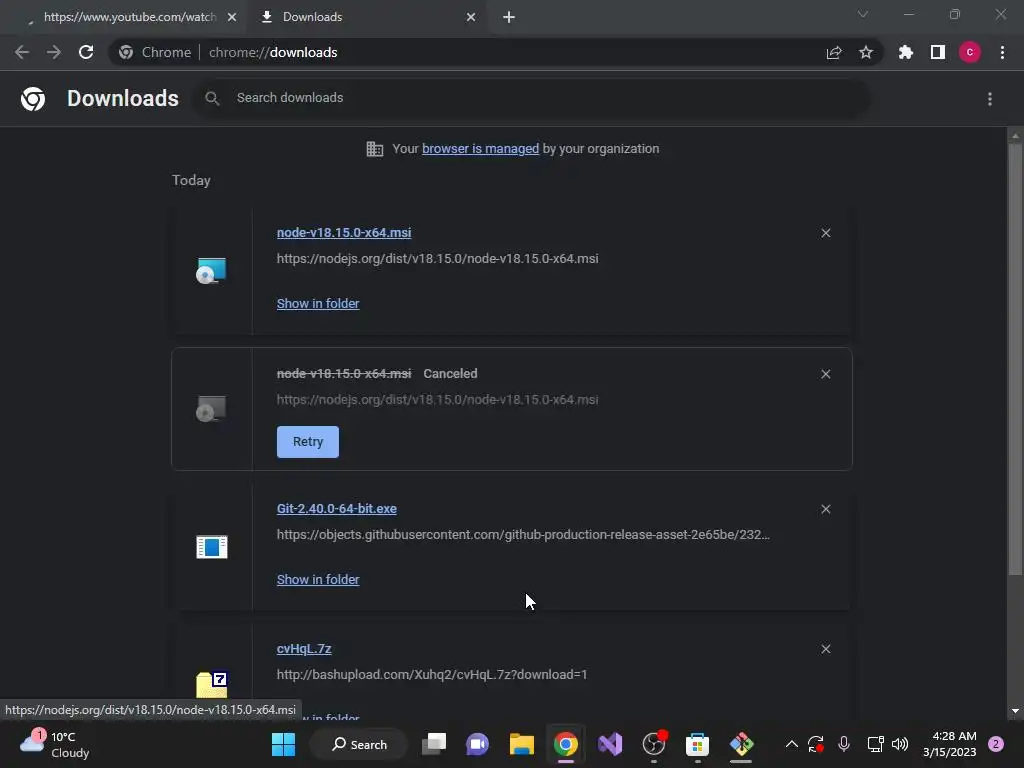Open Git-2.40.0-64-bit.exe link
This screenshot has width=1024, height=768.
tap(336, 509)
